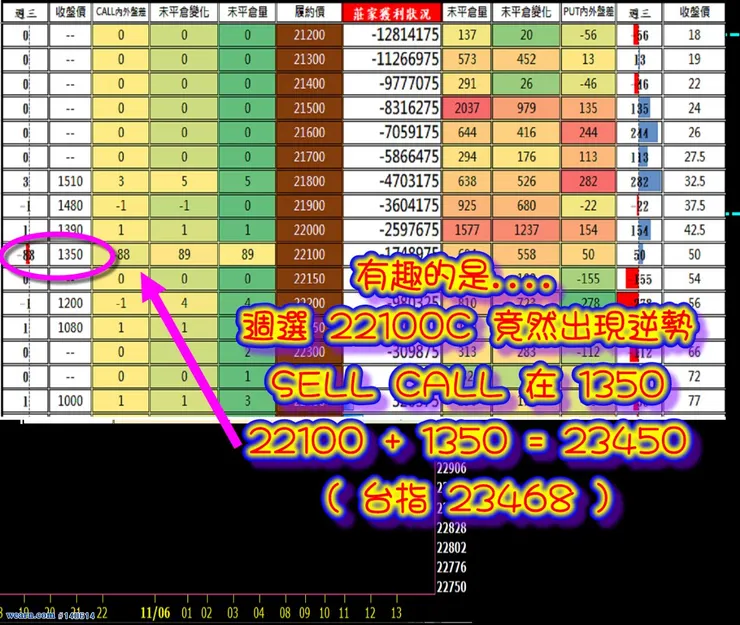The width and height of the screenshot is (740, 625).
Task: Click put open interest change 979
Action: tap(526, 108)
